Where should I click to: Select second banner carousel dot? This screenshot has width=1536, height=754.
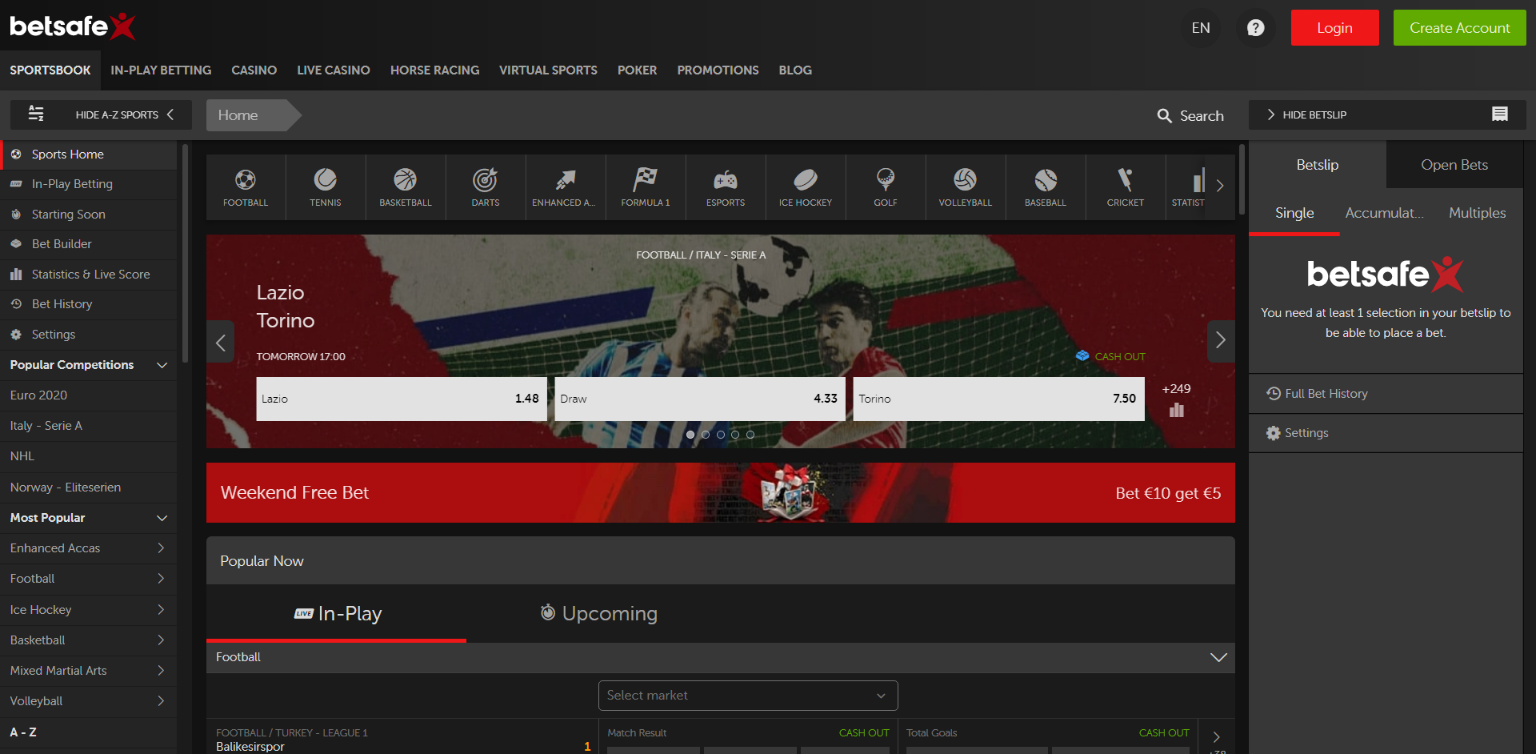pos(705,435)
